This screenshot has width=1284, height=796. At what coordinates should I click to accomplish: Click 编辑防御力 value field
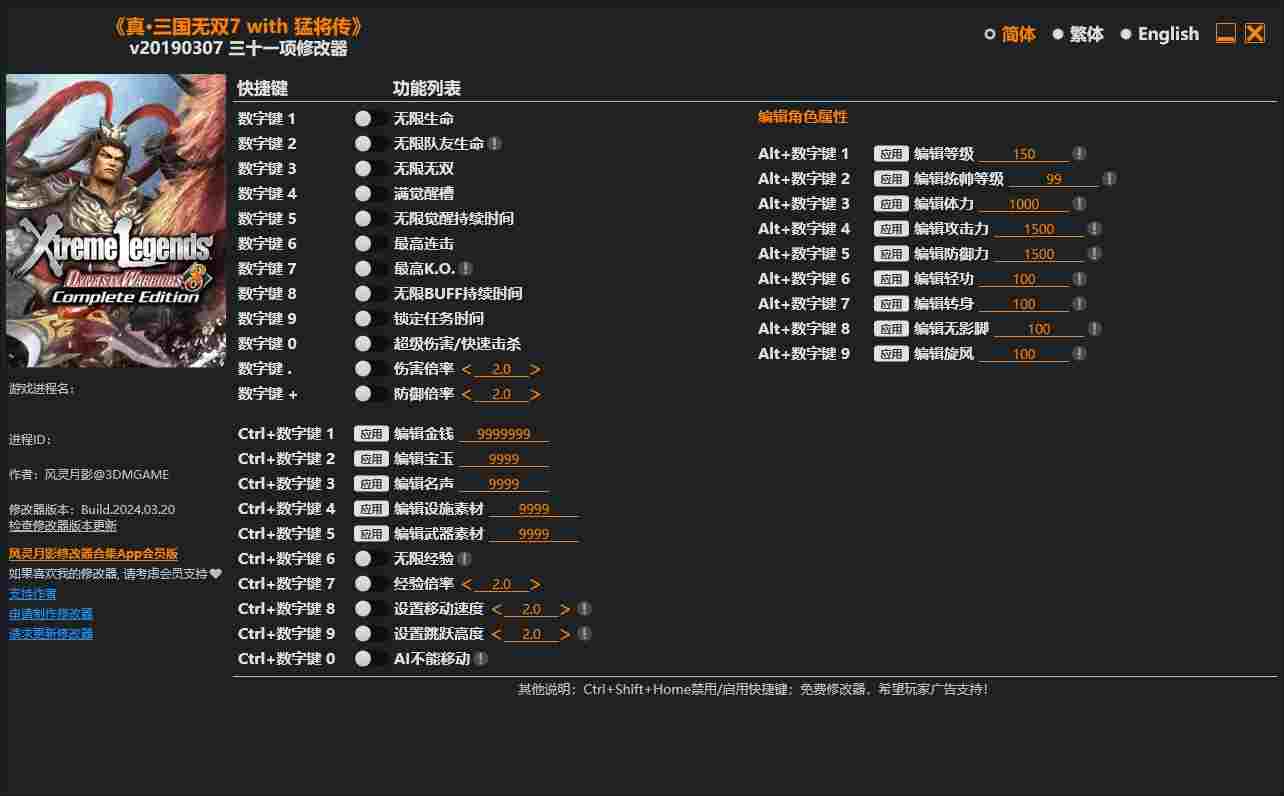coord(1039,254)
